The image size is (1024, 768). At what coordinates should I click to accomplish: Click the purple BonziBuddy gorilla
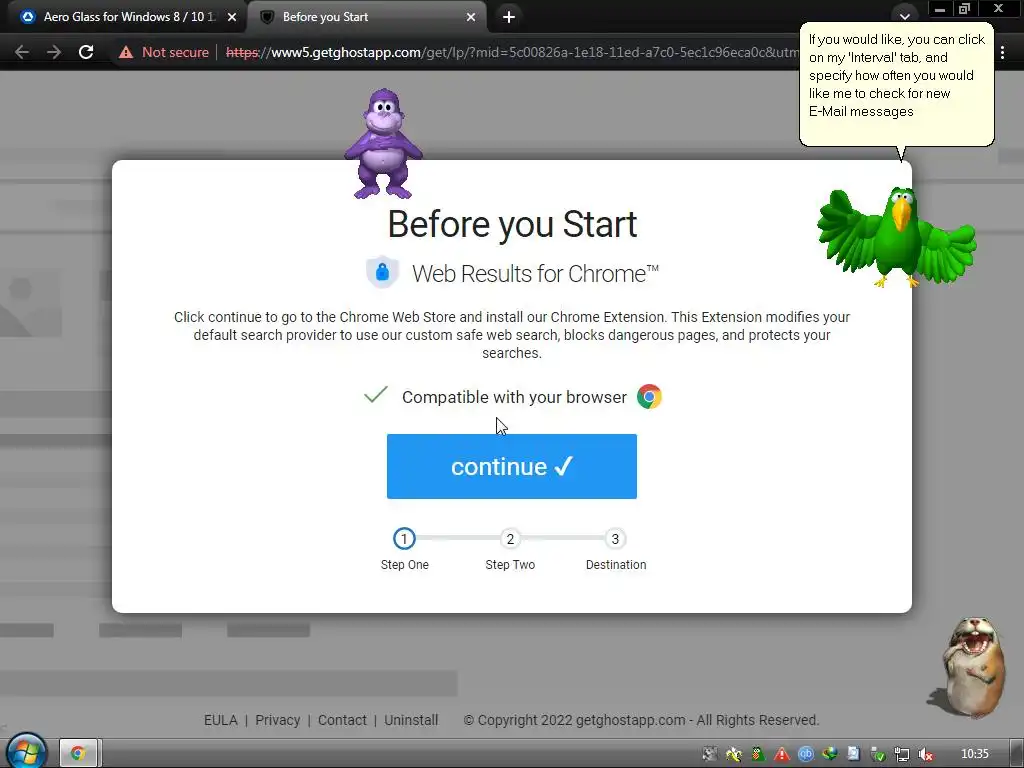coord(383,144)
